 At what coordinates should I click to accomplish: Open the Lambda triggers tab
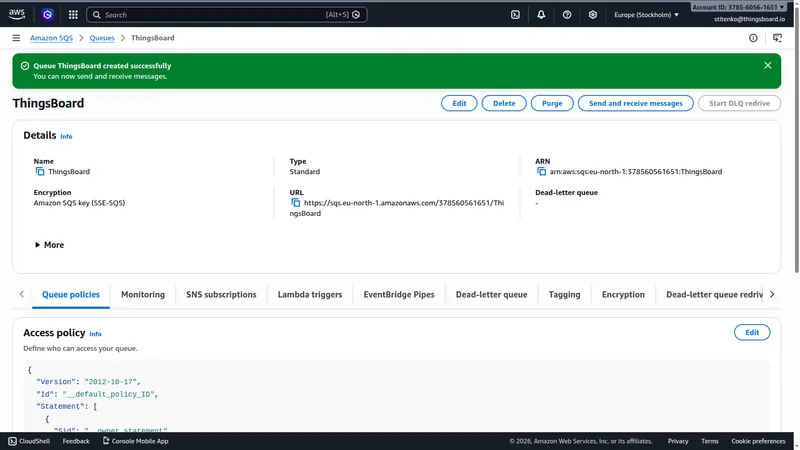click(x=310, y=294)
